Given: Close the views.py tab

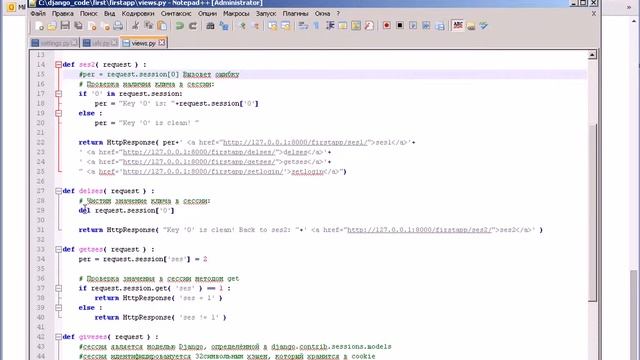Looking at the screenshot, I should tap(162, 42).
